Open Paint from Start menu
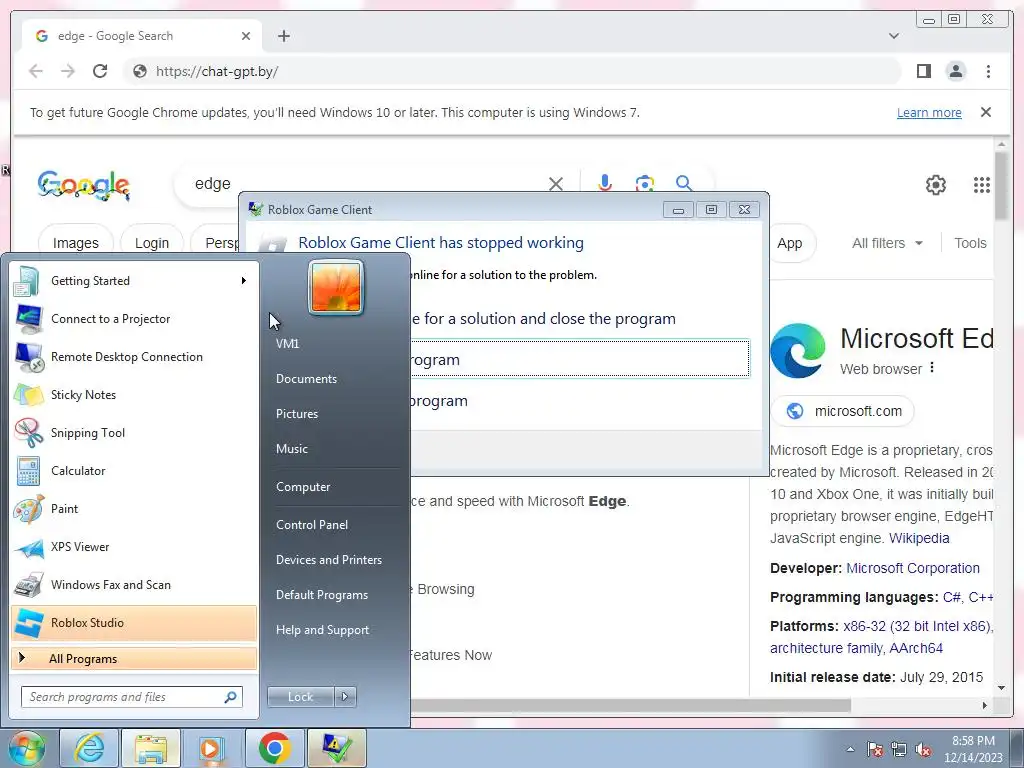This screenshot has height=768, width=1024. (134, 509)
